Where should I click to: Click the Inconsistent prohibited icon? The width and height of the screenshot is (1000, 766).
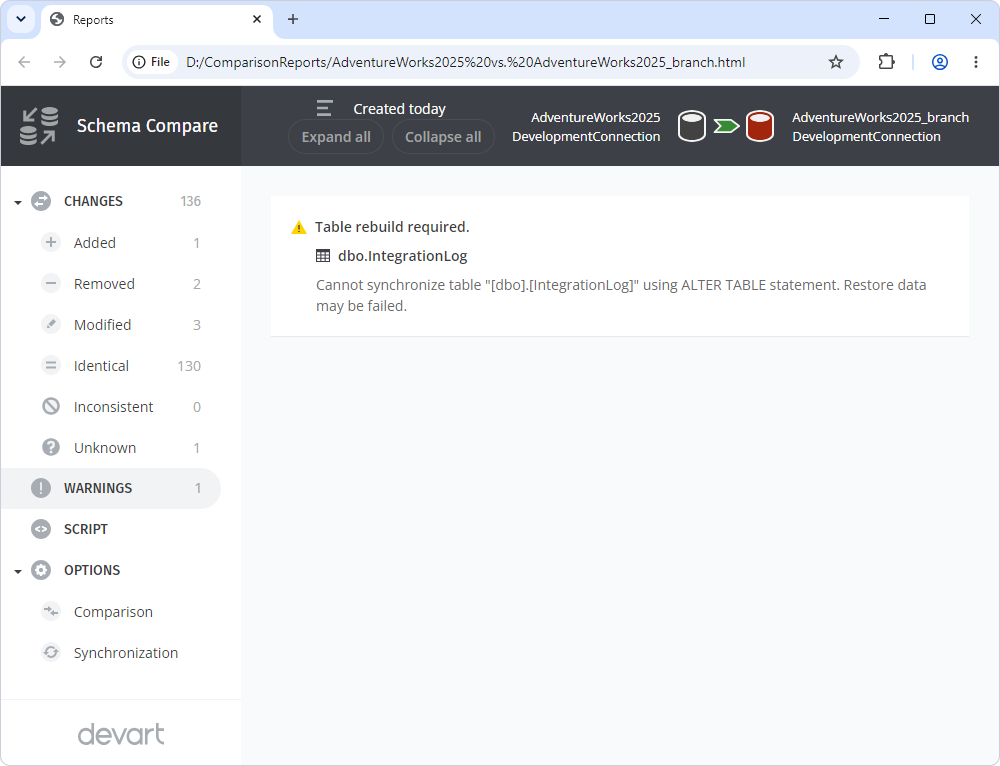coord(51,406)
